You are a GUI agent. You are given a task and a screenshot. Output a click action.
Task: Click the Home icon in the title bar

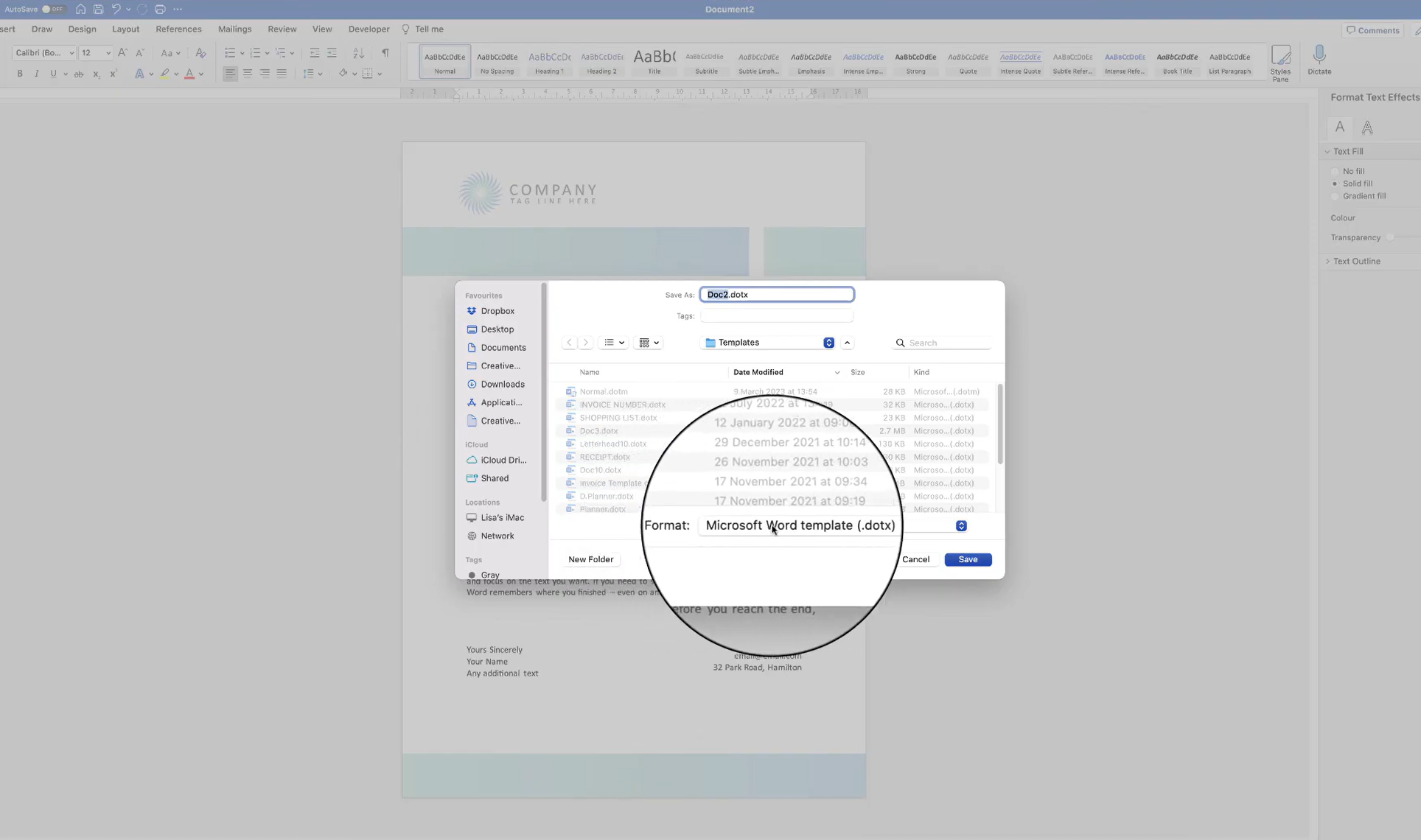click(x=80, y=10)
